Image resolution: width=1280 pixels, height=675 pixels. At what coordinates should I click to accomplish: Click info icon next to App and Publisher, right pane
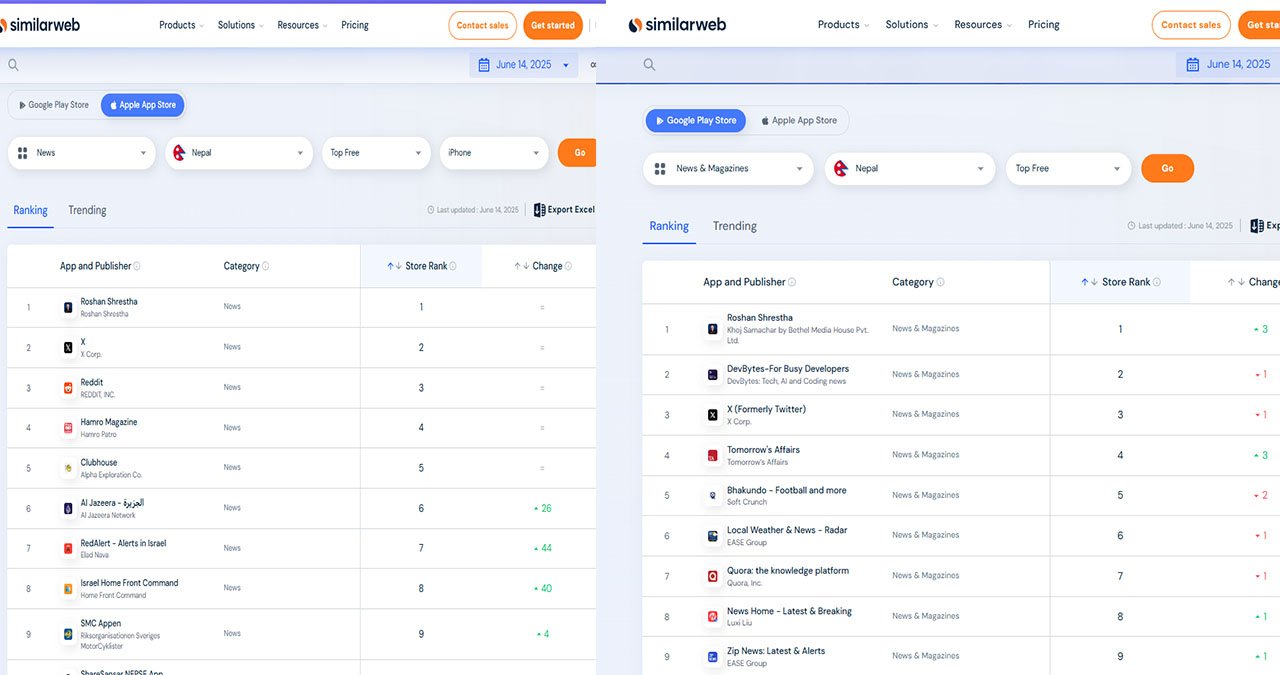click(x=792, y=282)
